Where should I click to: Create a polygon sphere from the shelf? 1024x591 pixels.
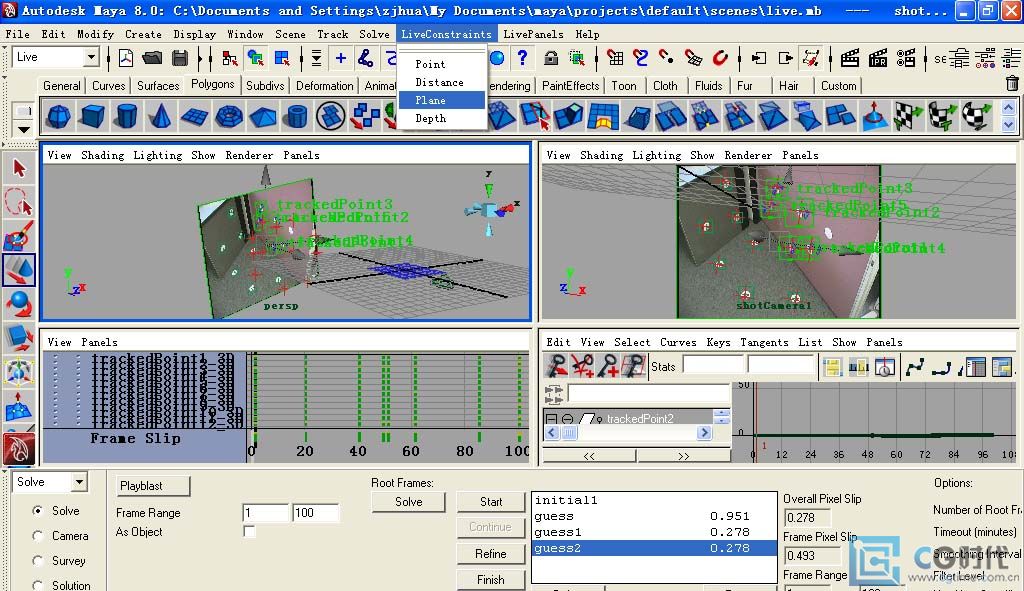coord(59,117)
